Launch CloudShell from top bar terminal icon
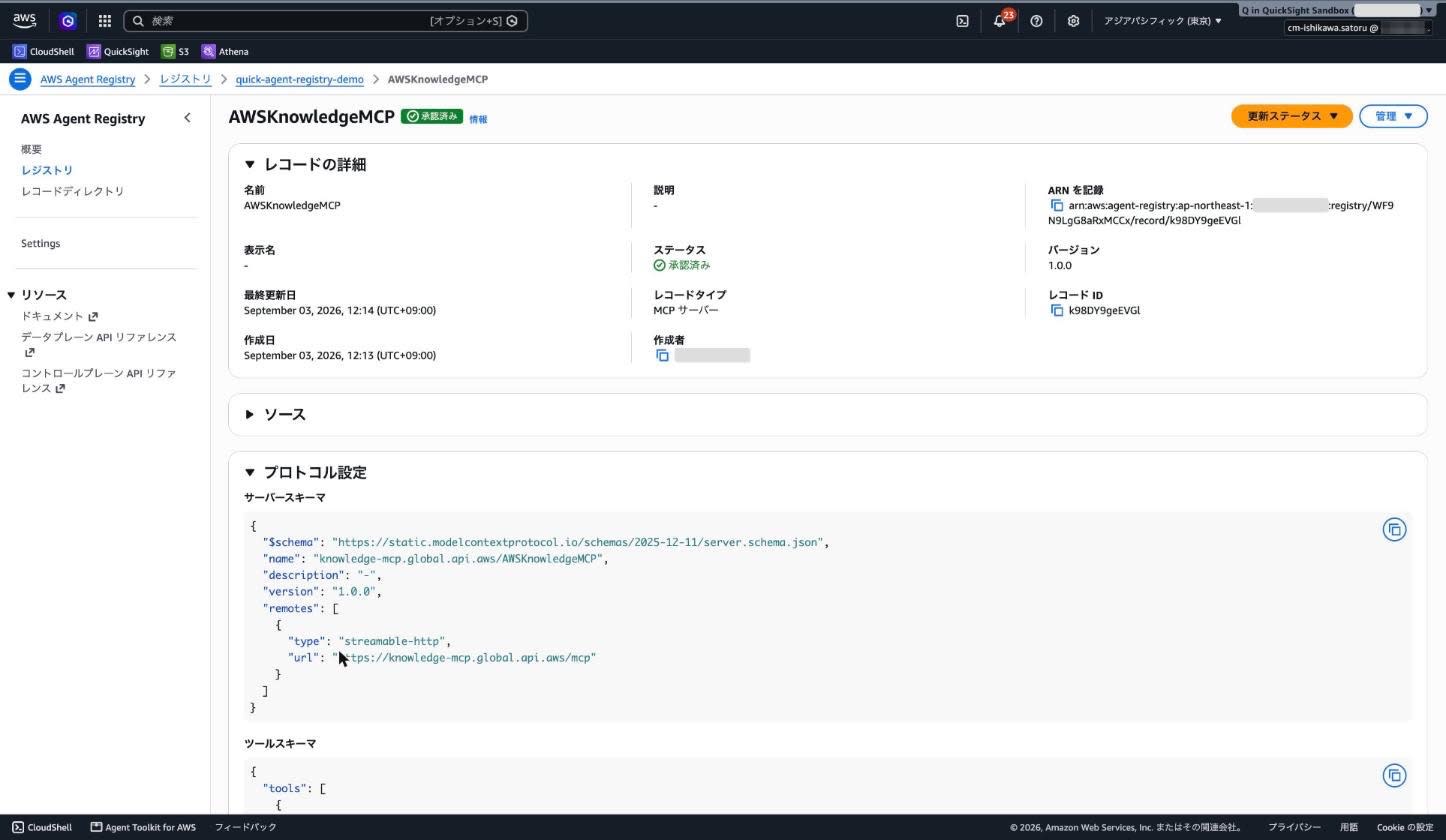Screen dimensions: 1446x840 pos(962,20)
